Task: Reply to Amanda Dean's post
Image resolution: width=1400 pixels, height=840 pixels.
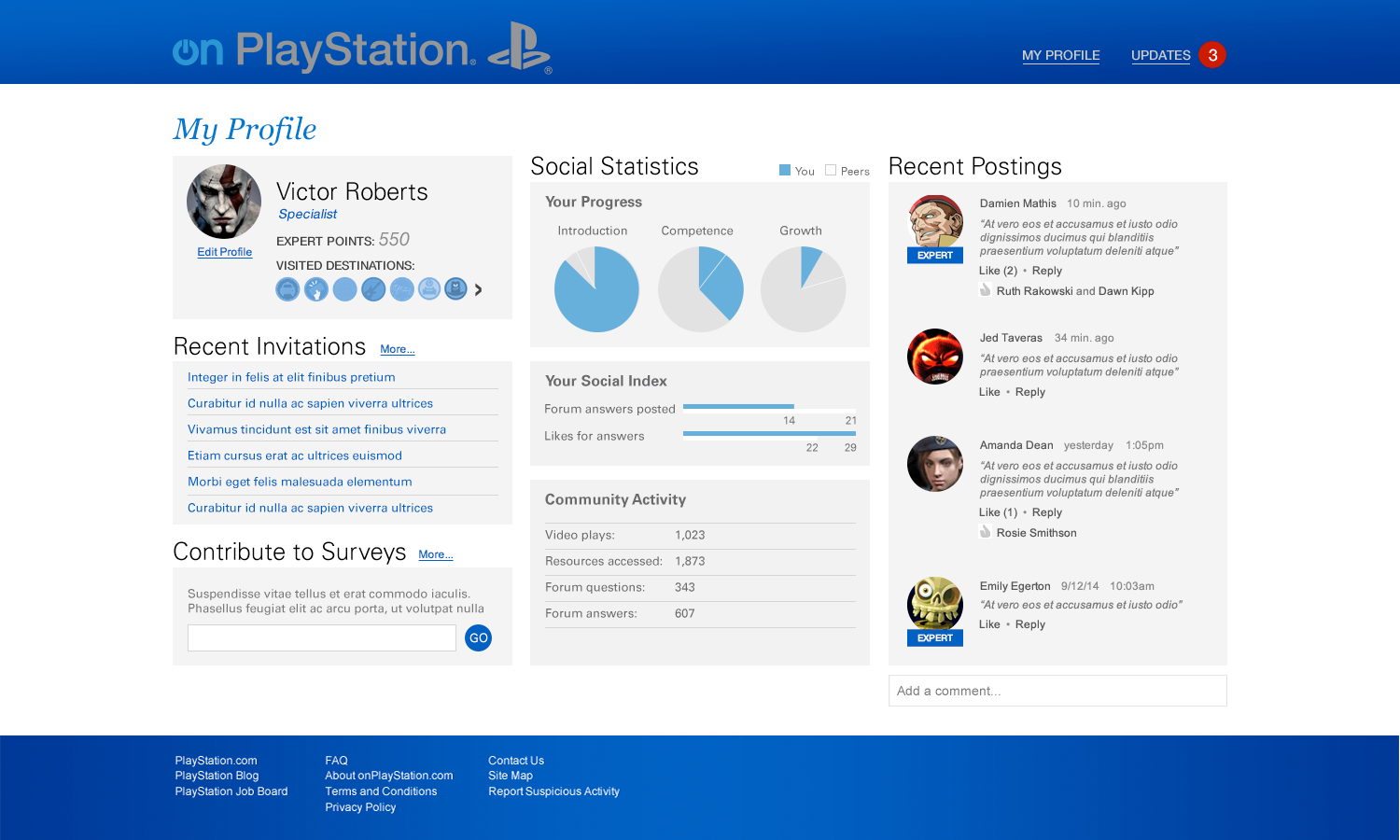Action: click(1047, 512)
